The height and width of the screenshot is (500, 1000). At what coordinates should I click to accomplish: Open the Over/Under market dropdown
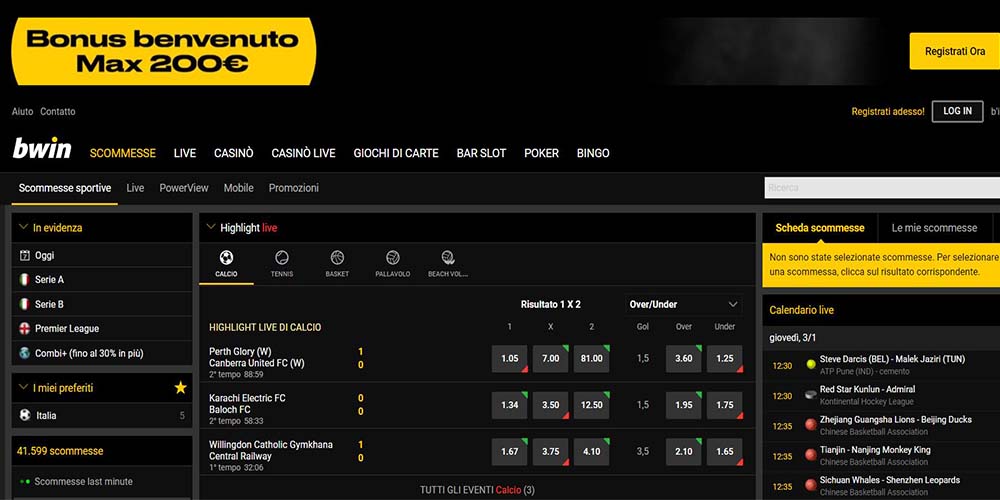point(684,304)
